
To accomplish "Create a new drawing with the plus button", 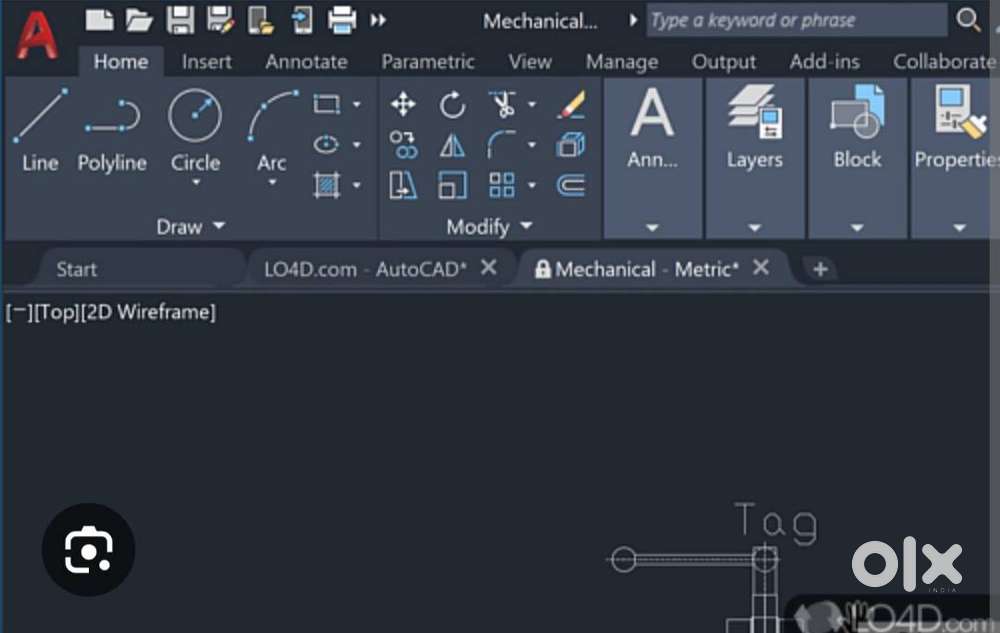I will [820, 269].
